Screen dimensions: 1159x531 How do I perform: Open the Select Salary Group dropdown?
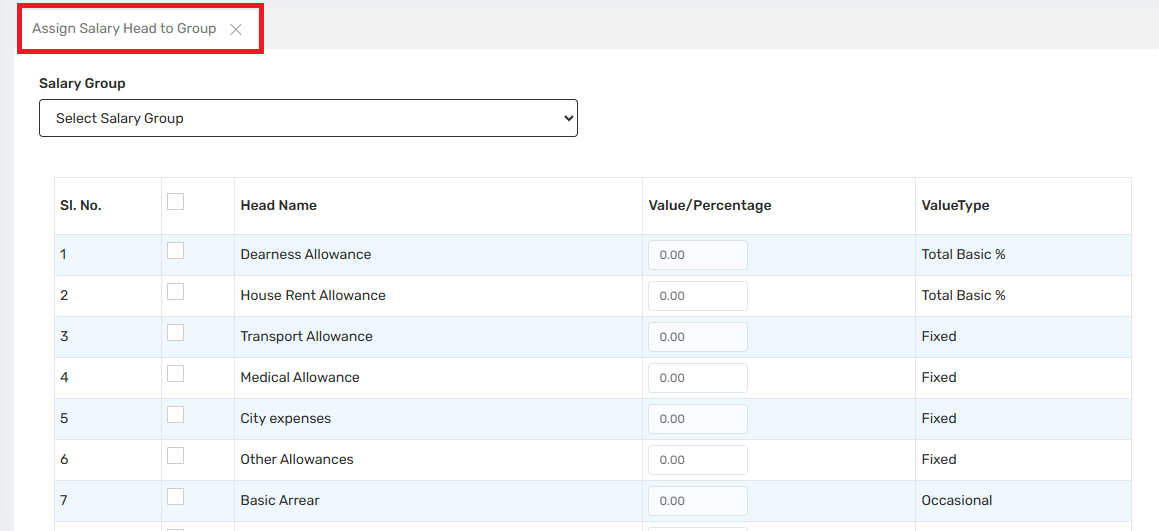click(308, 118)
